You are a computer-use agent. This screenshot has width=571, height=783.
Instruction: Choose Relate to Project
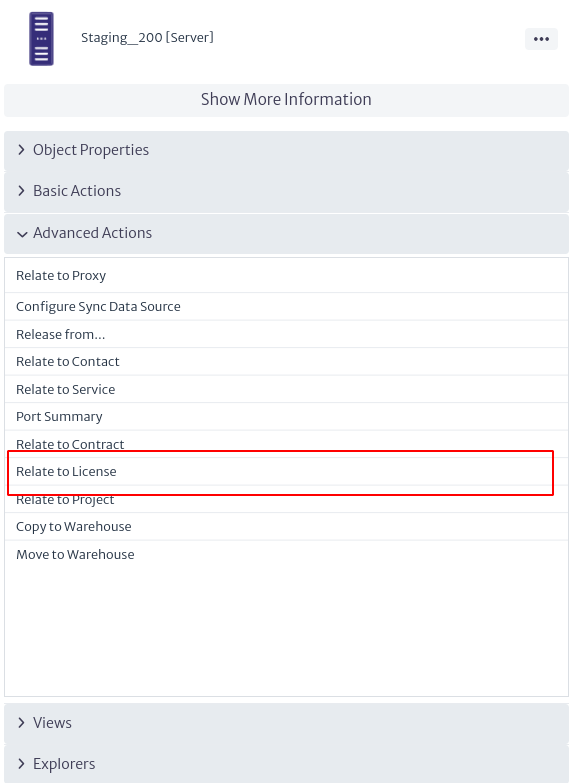tap(286, 499)
